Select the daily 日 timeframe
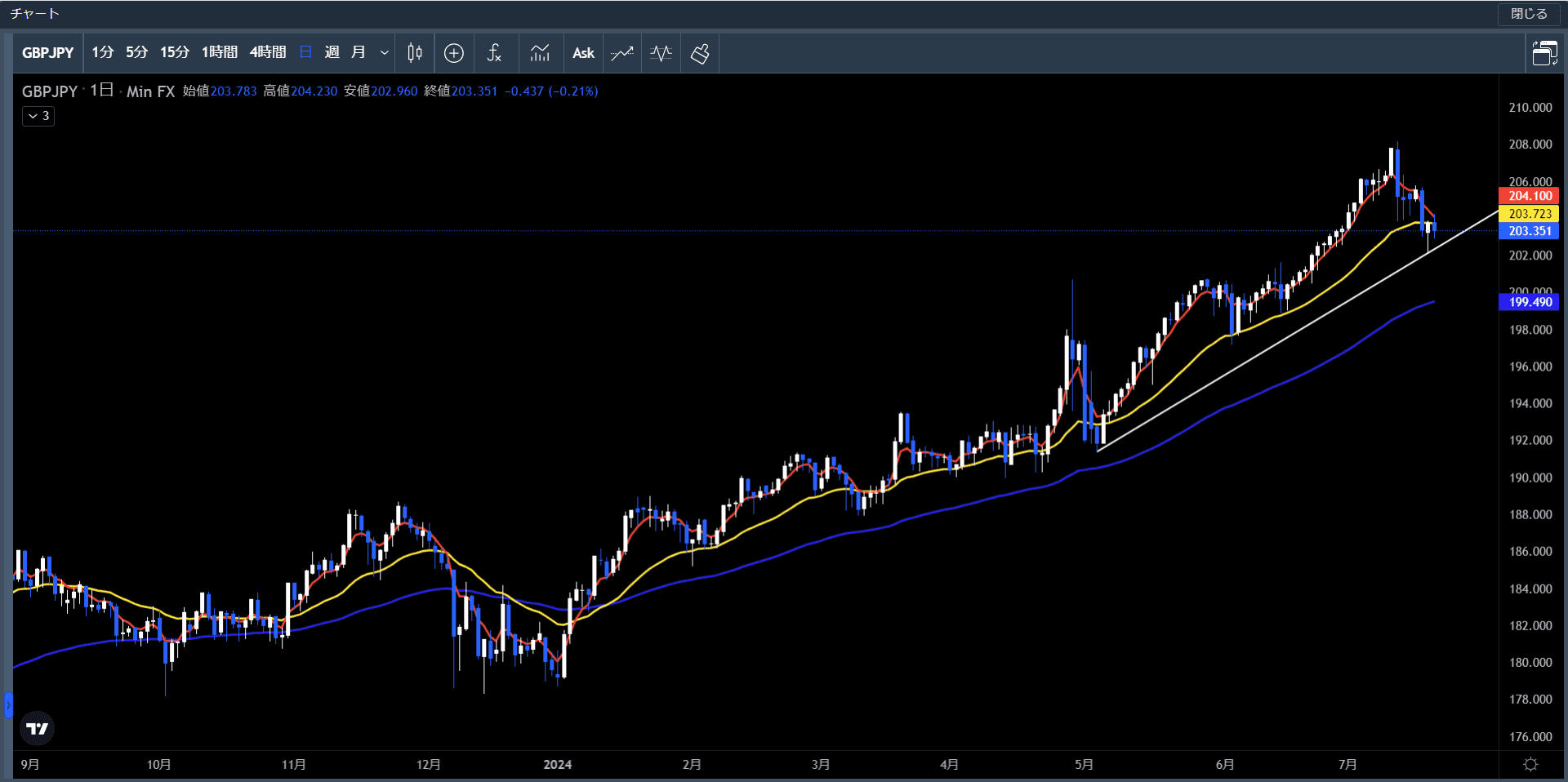Screen dimensions: 1568x782 tap(305, 53)
